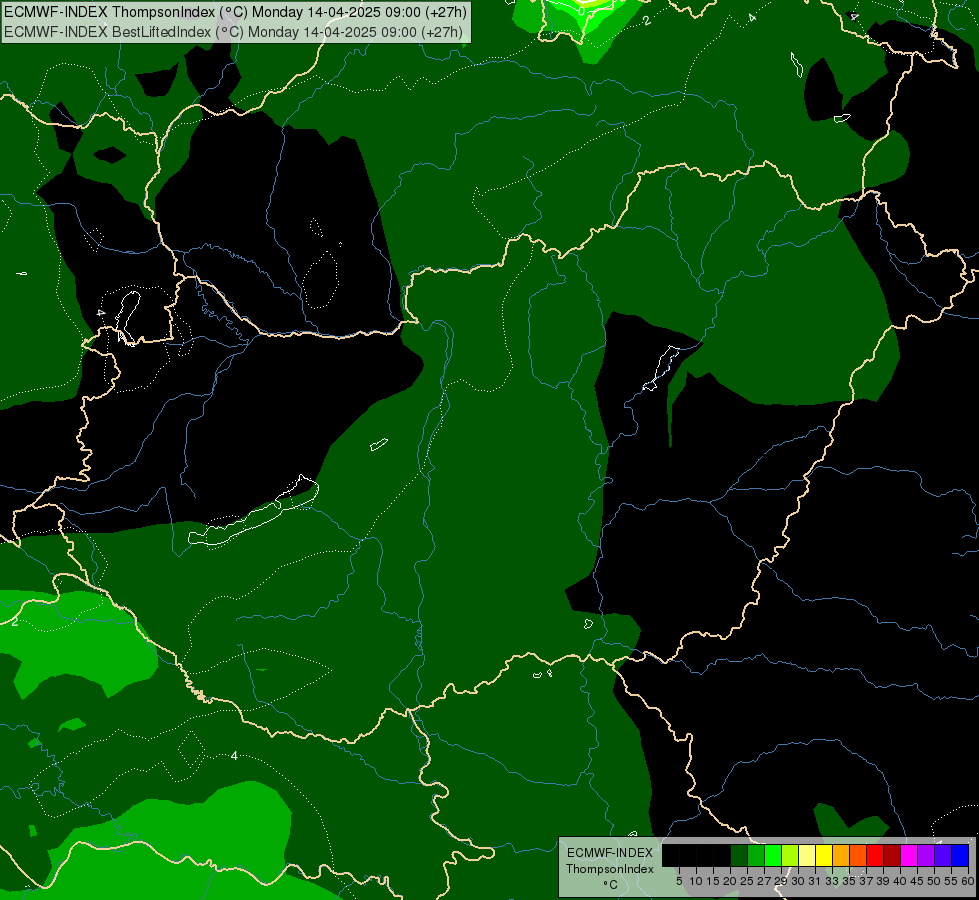The image size is (979, 900).
Task: Select the purple 45–50 legend swatch
Action: click(x=926, y=855)
